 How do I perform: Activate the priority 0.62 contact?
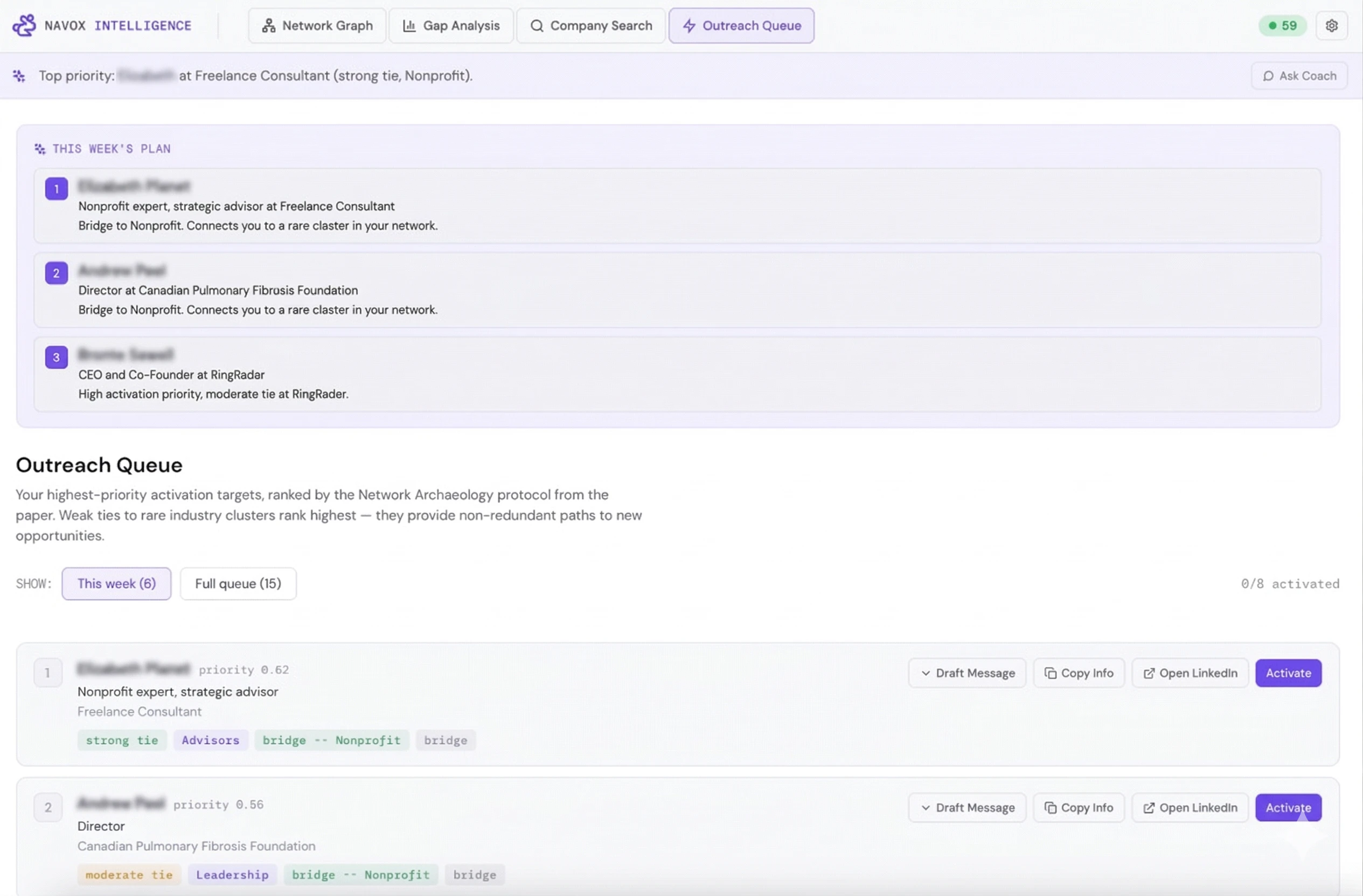pos(1288,673)
